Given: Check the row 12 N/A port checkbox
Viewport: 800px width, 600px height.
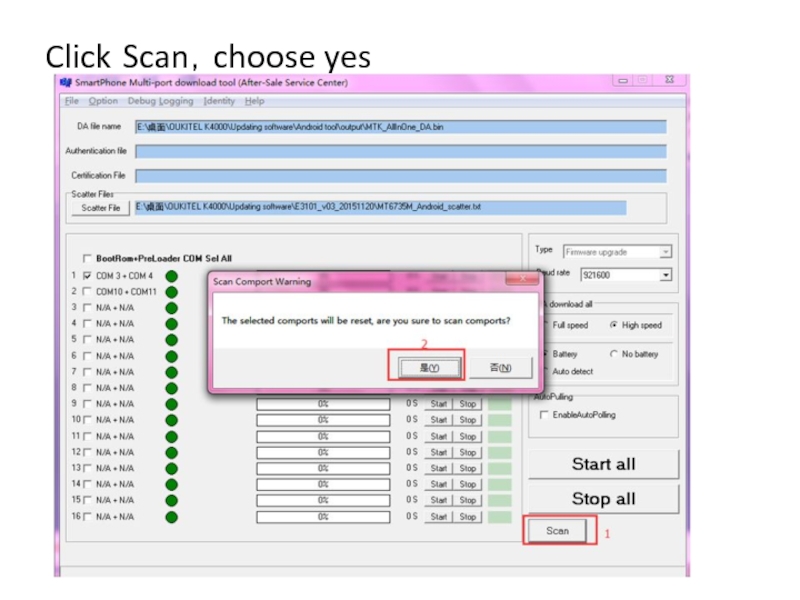Looking at the screenshot, I should coord(87,453).
